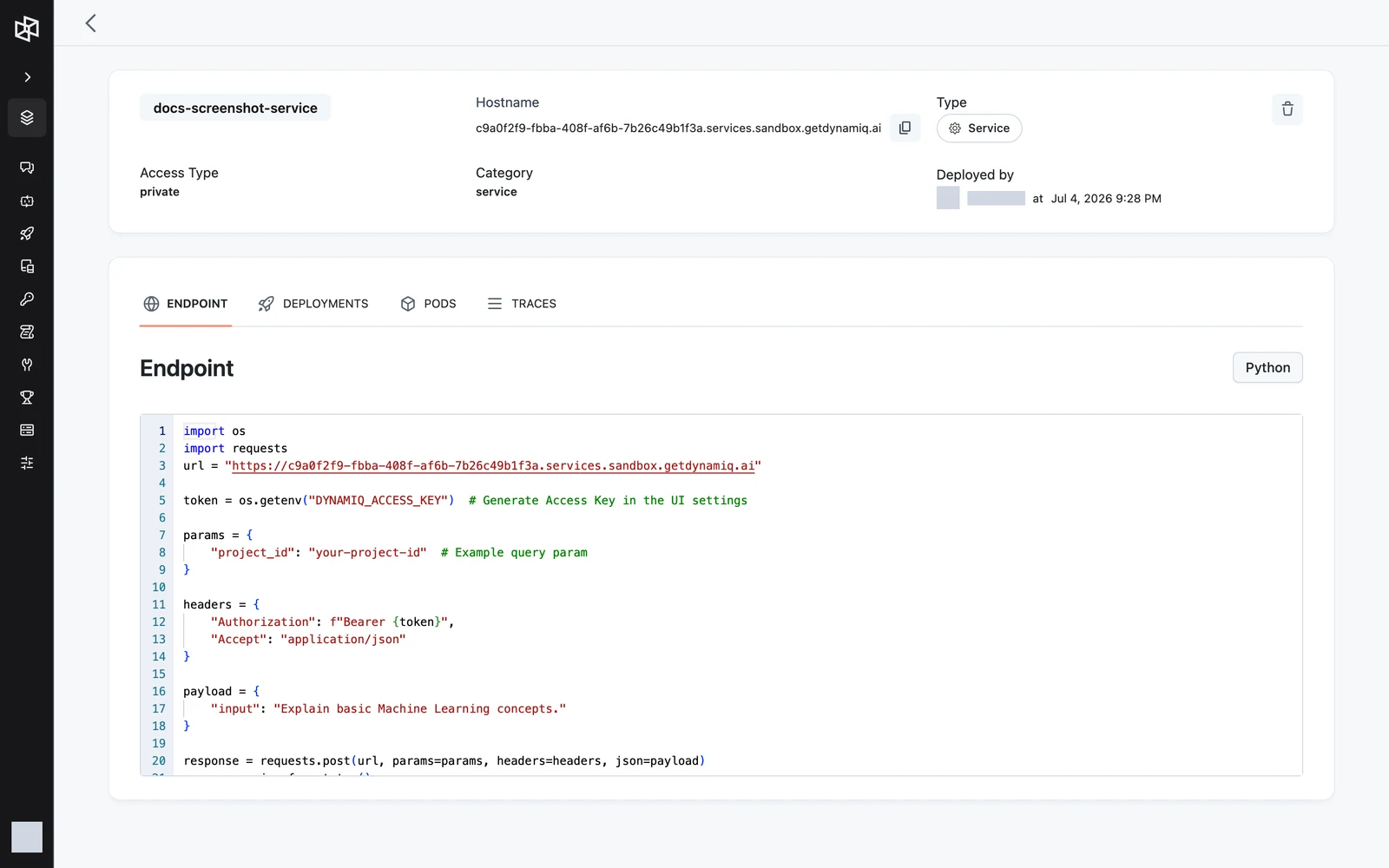
Task: Click the payload 'input' line
Action: [x=388, y=709]
